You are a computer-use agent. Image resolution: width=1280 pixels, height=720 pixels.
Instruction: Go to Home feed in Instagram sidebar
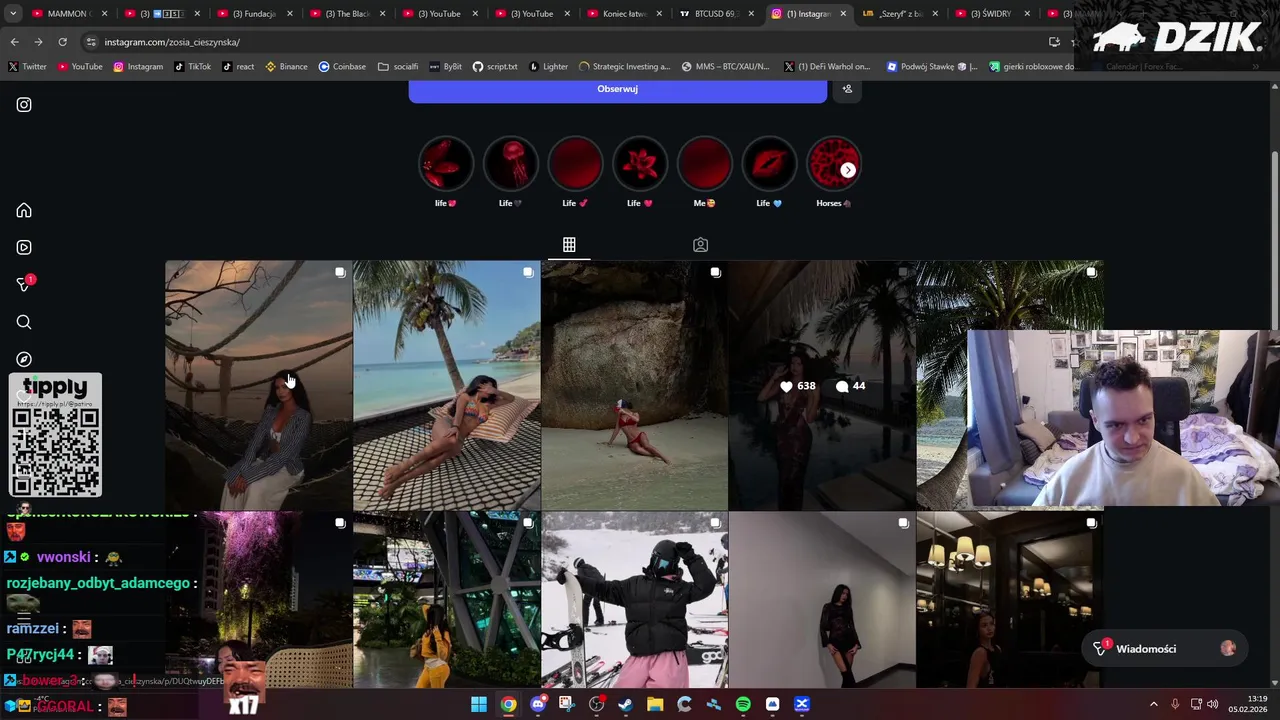click(x=24, y=210)
